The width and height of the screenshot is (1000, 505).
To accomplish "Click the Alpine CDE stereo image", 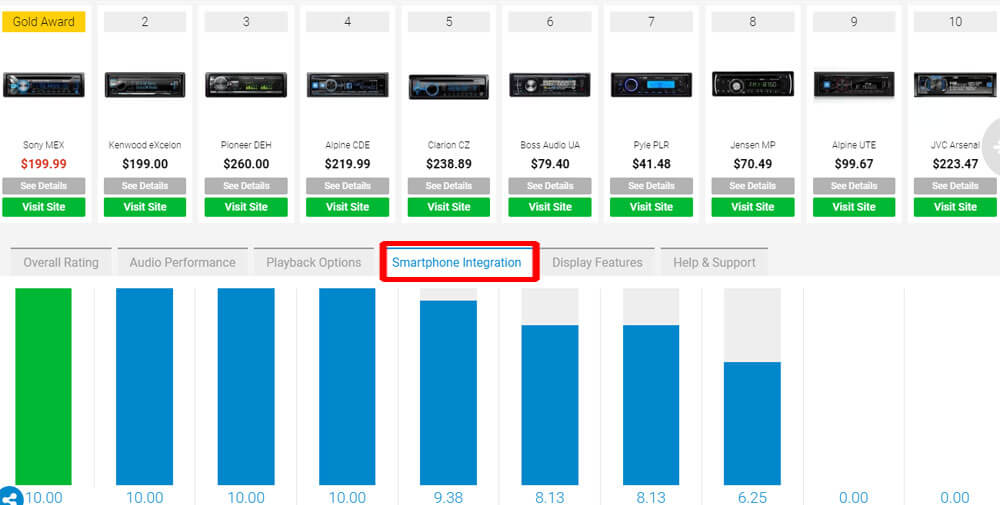I will coord(348,85).
